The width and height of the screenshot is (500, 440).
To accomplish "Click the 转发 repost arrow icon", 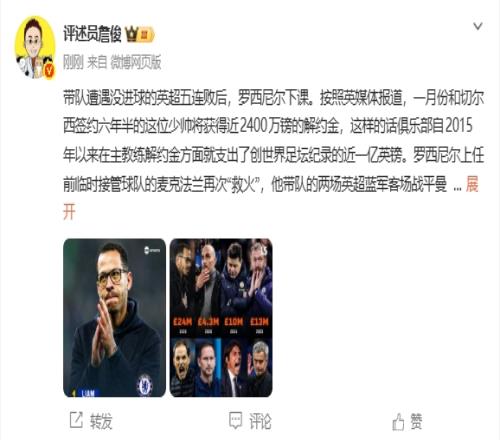I will point(76,420).
